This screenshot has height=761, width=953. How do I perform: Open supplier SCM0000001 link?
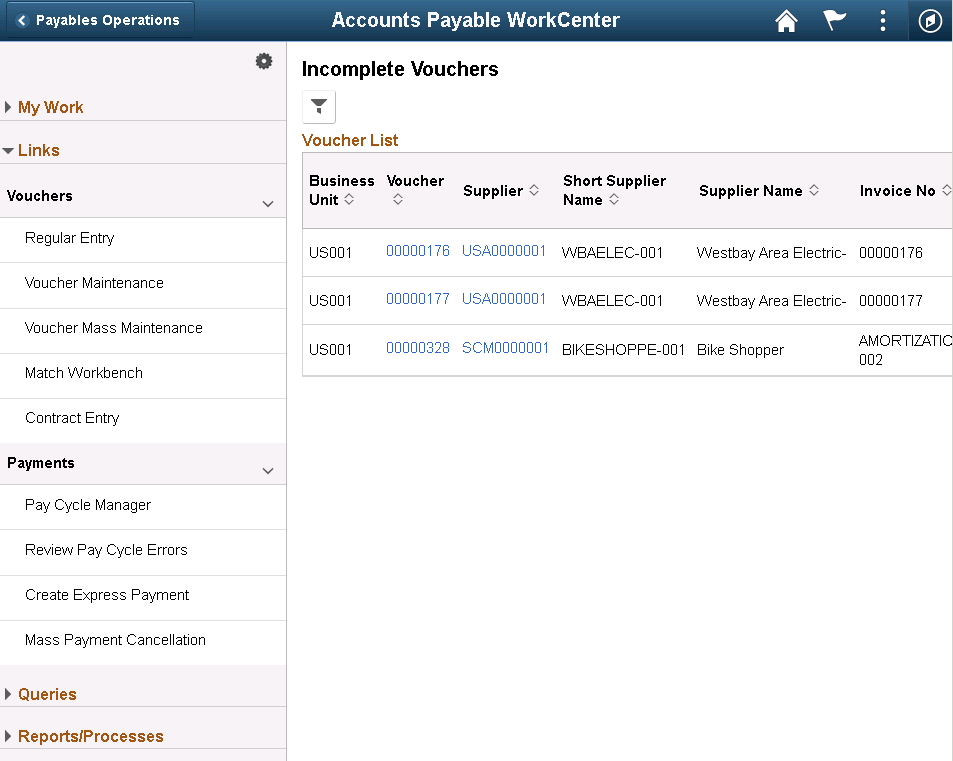click(x=505, y=348)
